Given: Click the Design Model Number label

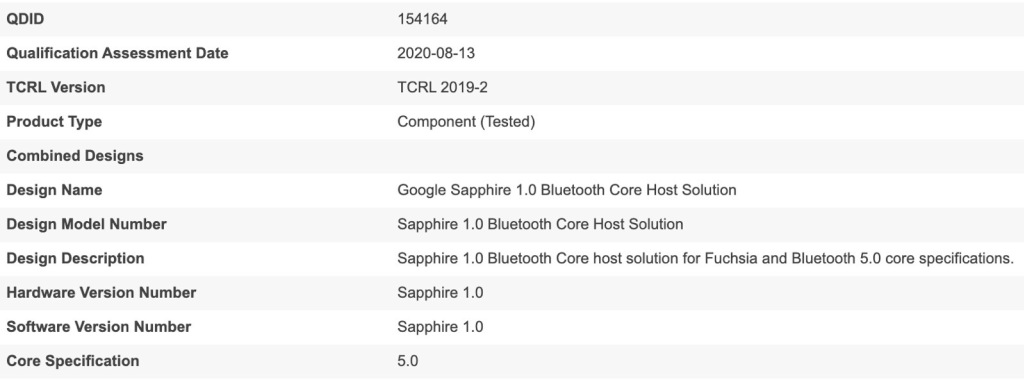Looking at the screenshot, I should click(86, 224).
